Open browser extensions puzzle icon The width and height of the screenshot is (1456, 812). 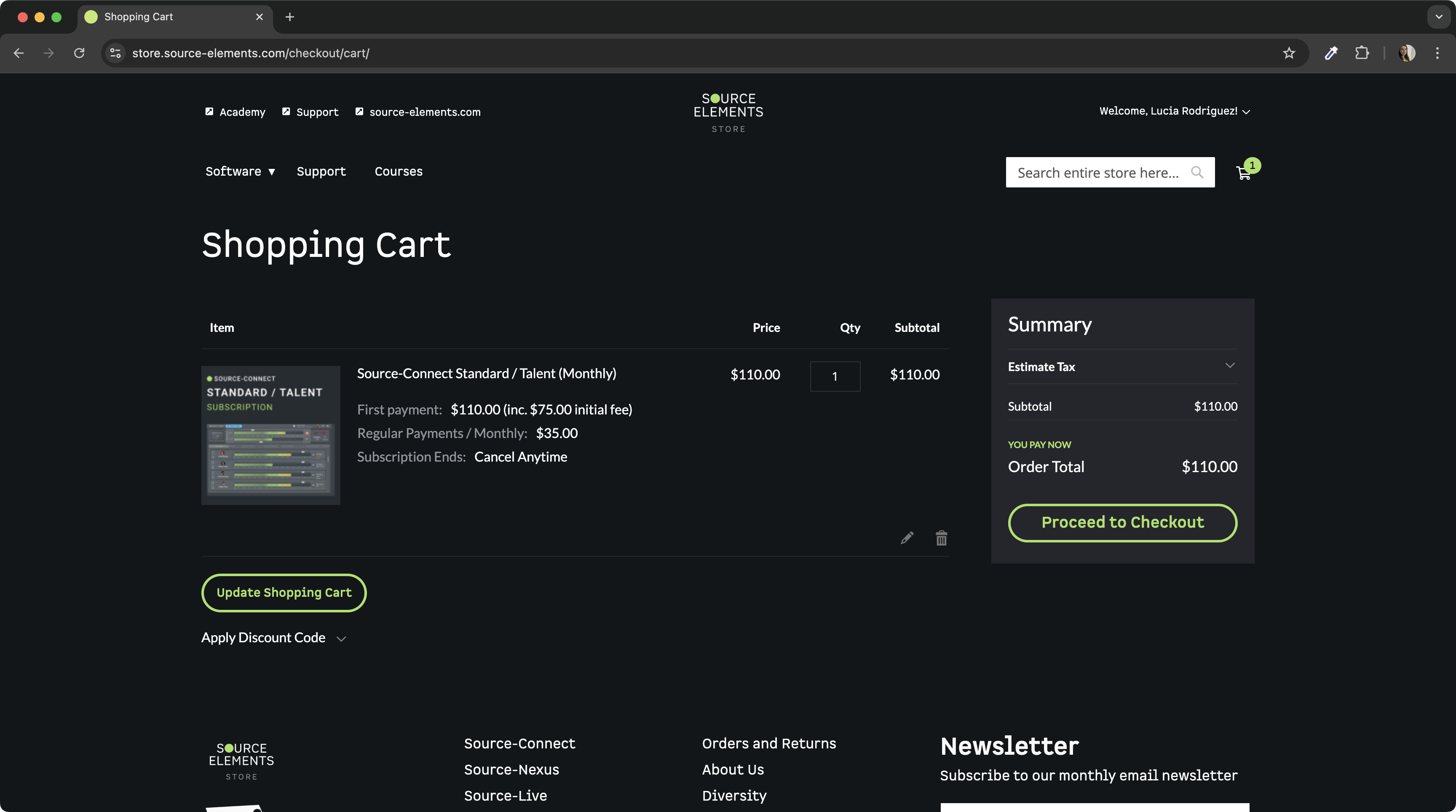(1362, 53)
